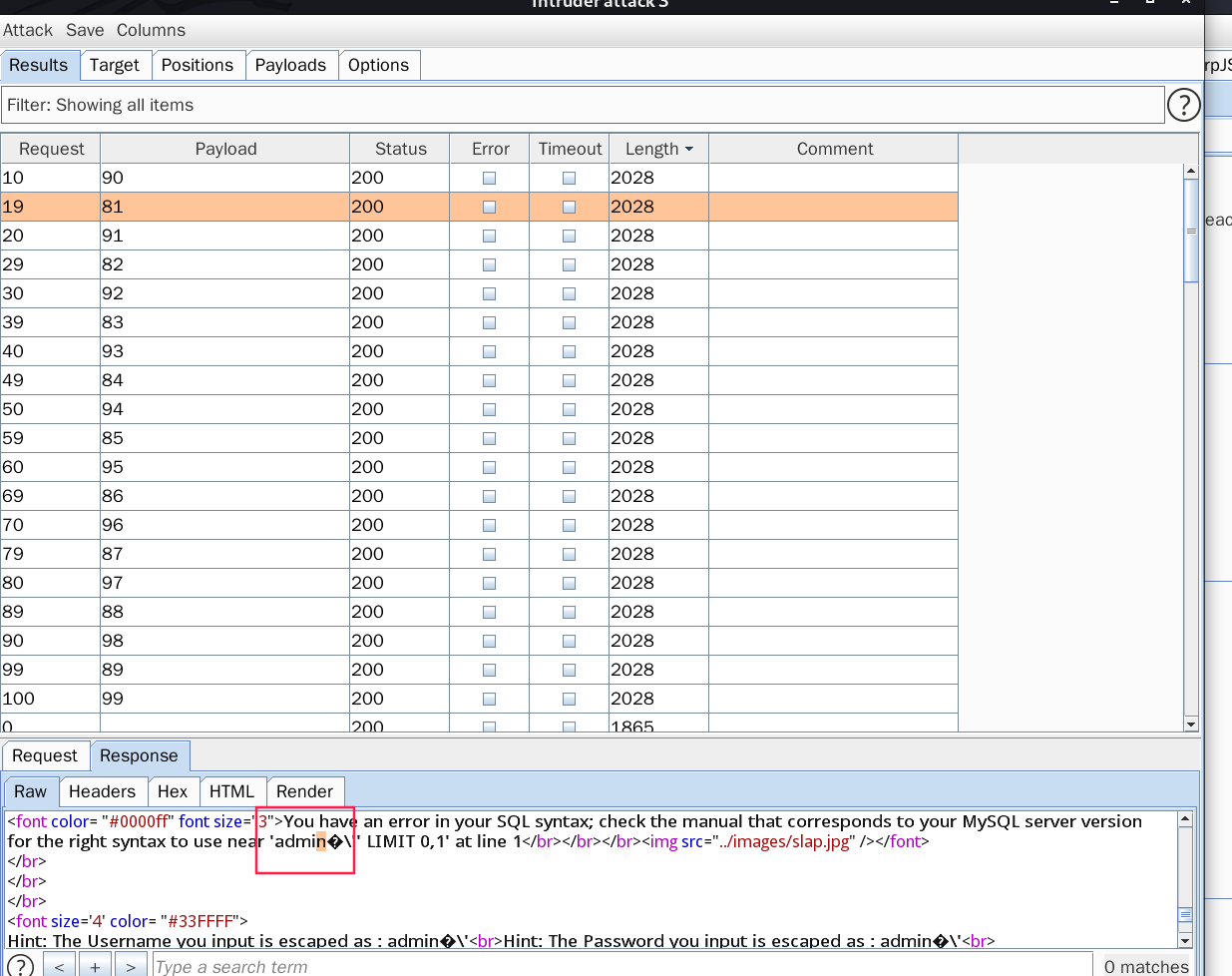Switch to the Target tab
Viewport: 1232px width, 976px height.
pyautogui.click(x=115, y=65)
